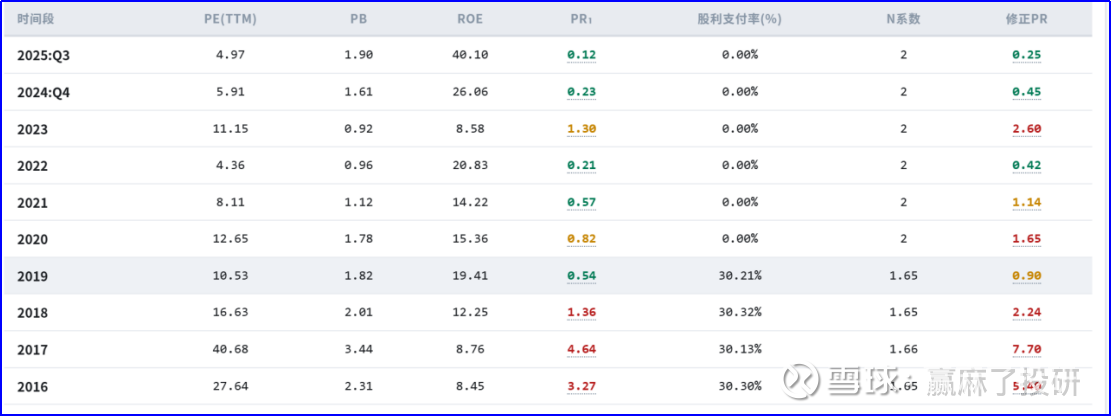This screenshot has width=1112, height=416.
Task: Click the red 修正PR value 7.70
Action: [1026, 349]
